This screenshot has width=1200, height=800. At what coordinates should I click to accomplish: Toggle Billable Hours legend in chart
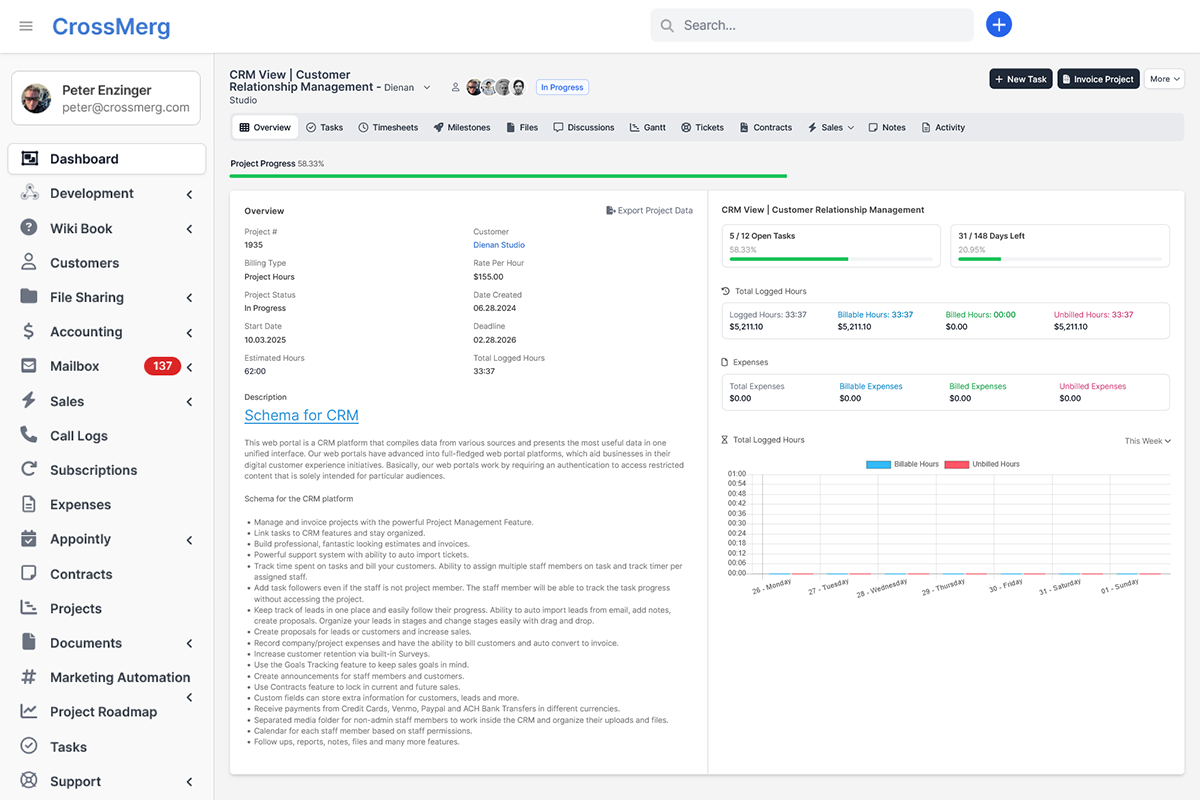(x=903, y=464)
